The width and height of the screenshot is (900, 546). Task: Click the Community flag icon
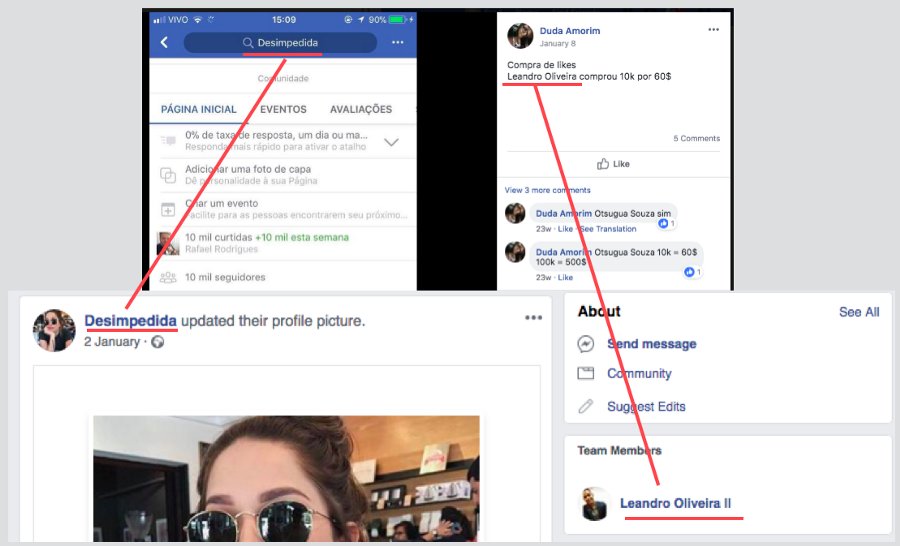click(x=585, y=374)
